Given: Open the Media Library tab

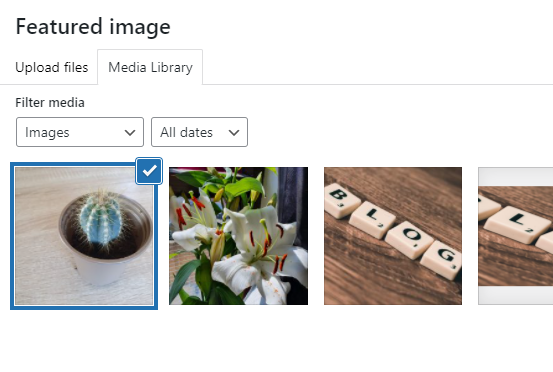Looking at the screenshot, I should tap(150, 67).
